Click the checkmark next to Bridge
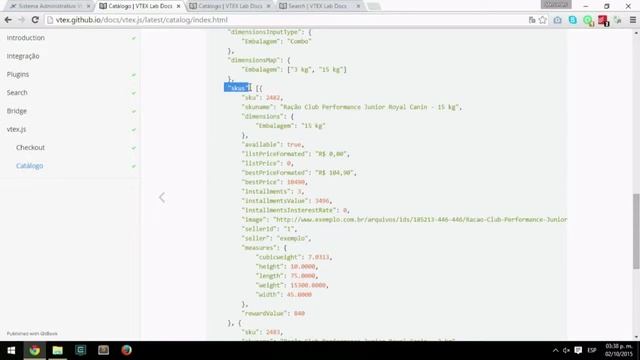 point(133,111)
